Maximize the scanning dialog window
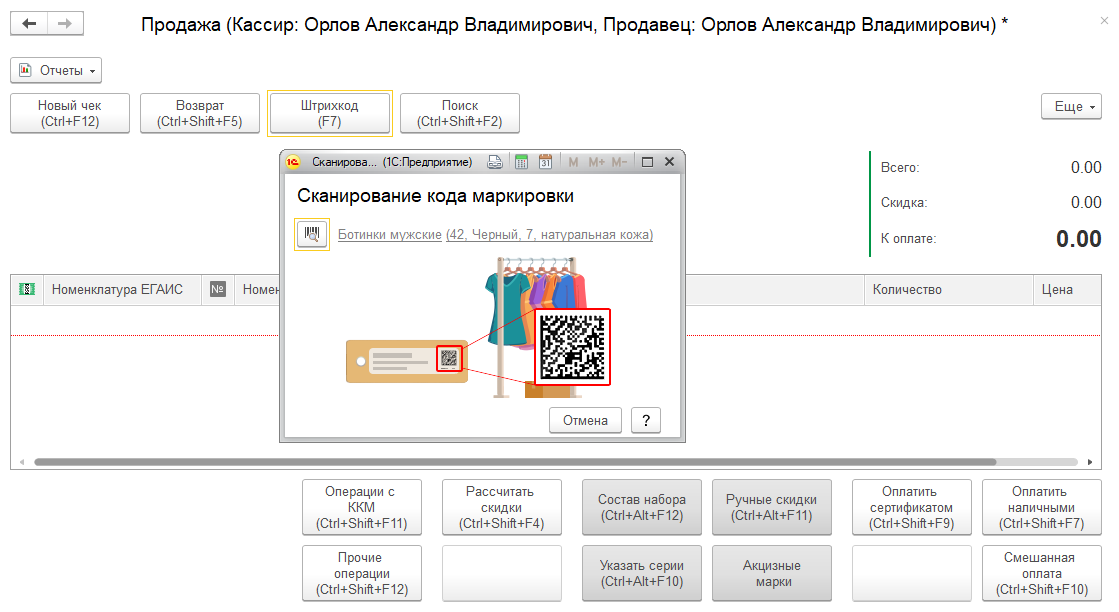The height and width of the screenshot is (612, 1119). coord(647,162)
